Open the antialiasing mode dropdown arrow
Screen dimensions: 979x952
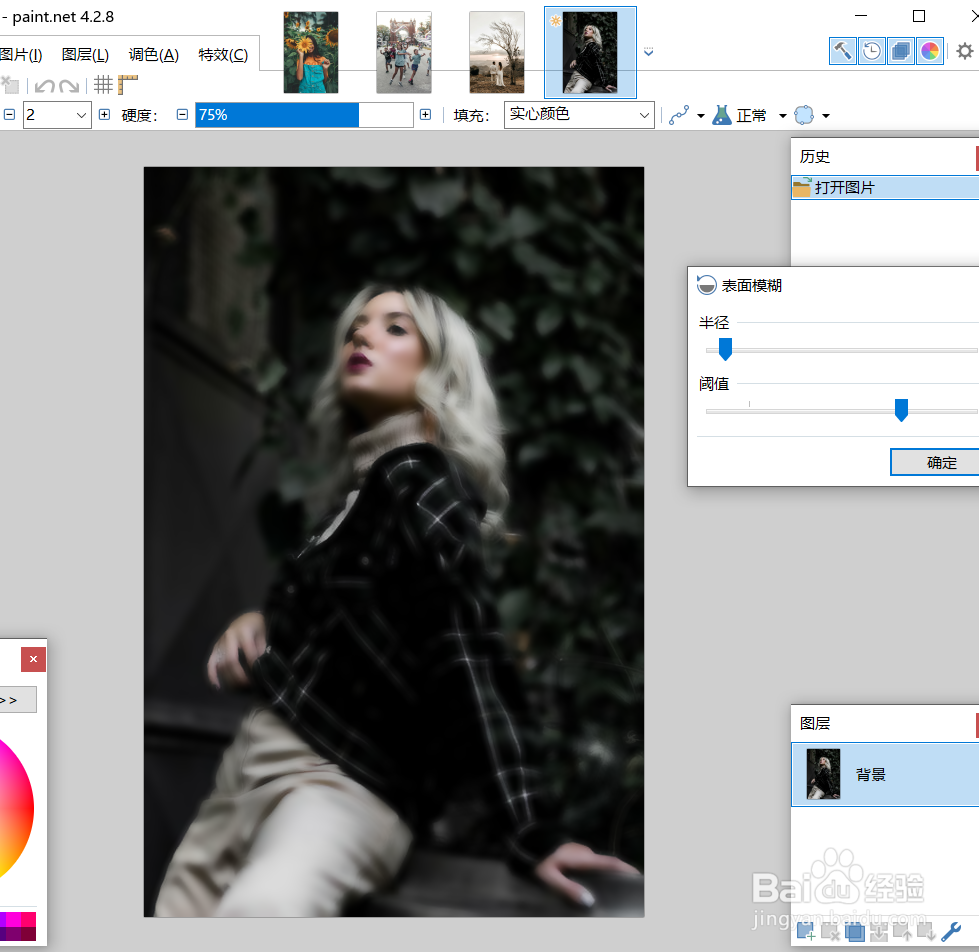701,116
